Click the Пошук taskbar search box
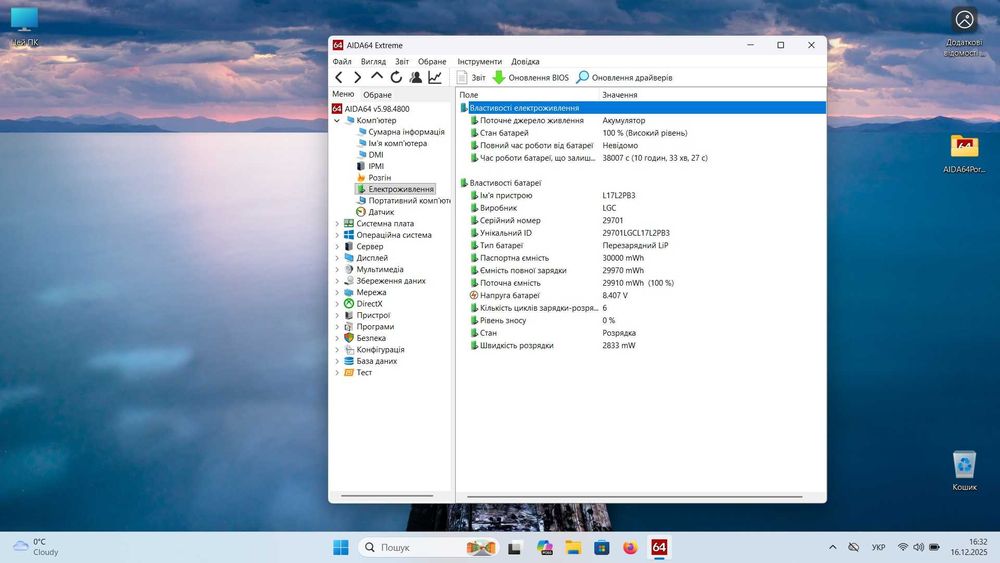1000x563 pixels. click(428, 547)
